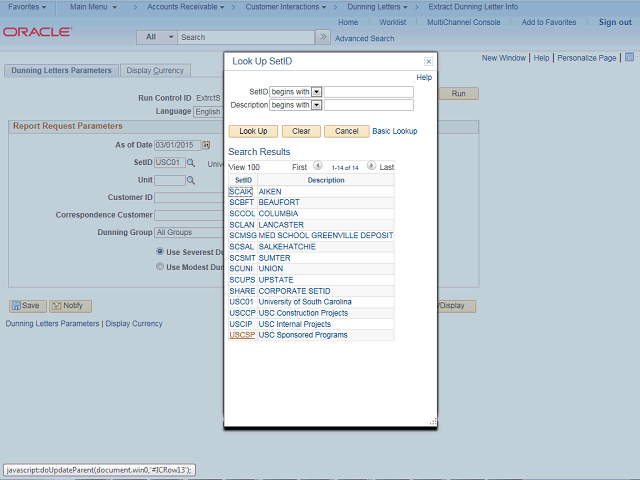
Task: Click Personalize Page link
Action: 587,58
